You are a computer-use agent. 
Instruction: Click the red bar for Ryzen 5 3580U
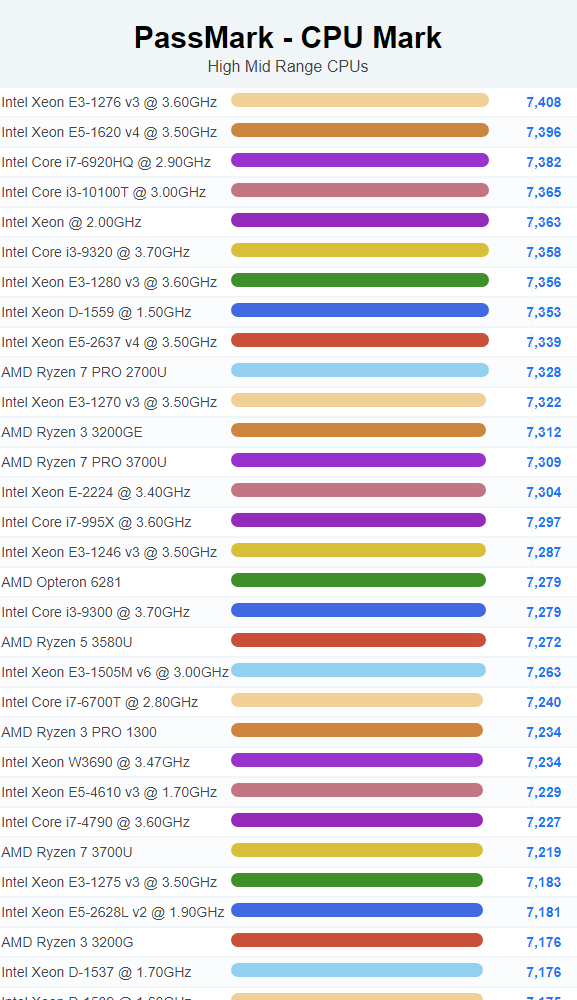click(358, 640)
